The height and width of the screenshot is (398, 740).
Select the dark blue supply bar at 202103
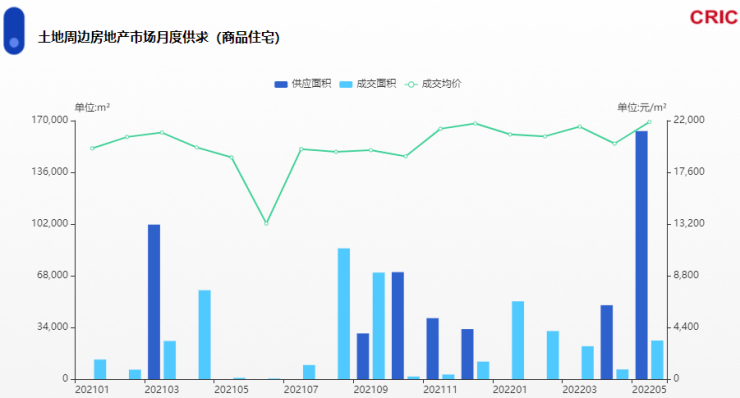pyautogui.click(x=154, y=302)
